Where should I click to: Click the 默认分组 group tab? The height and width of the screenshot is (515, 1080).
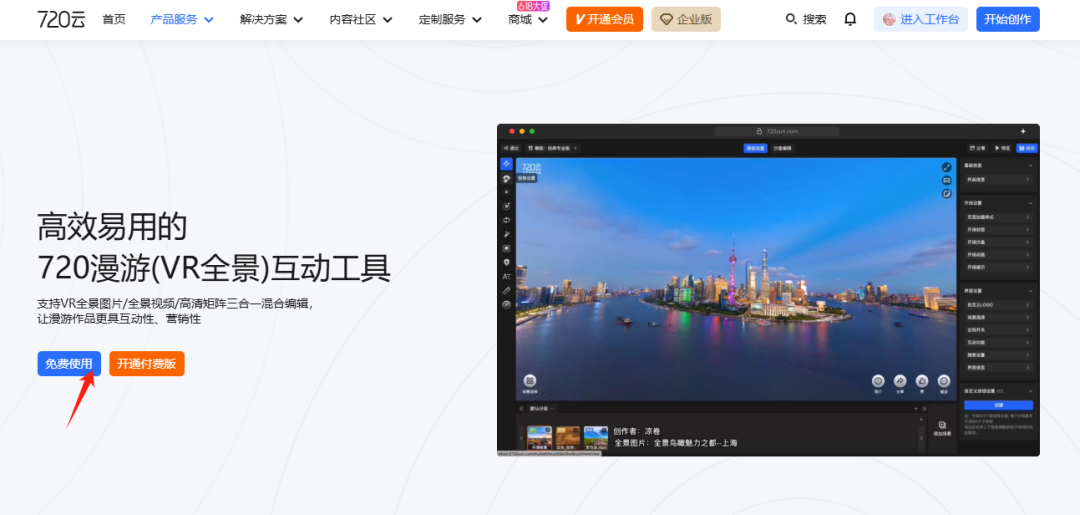point(541,408)
